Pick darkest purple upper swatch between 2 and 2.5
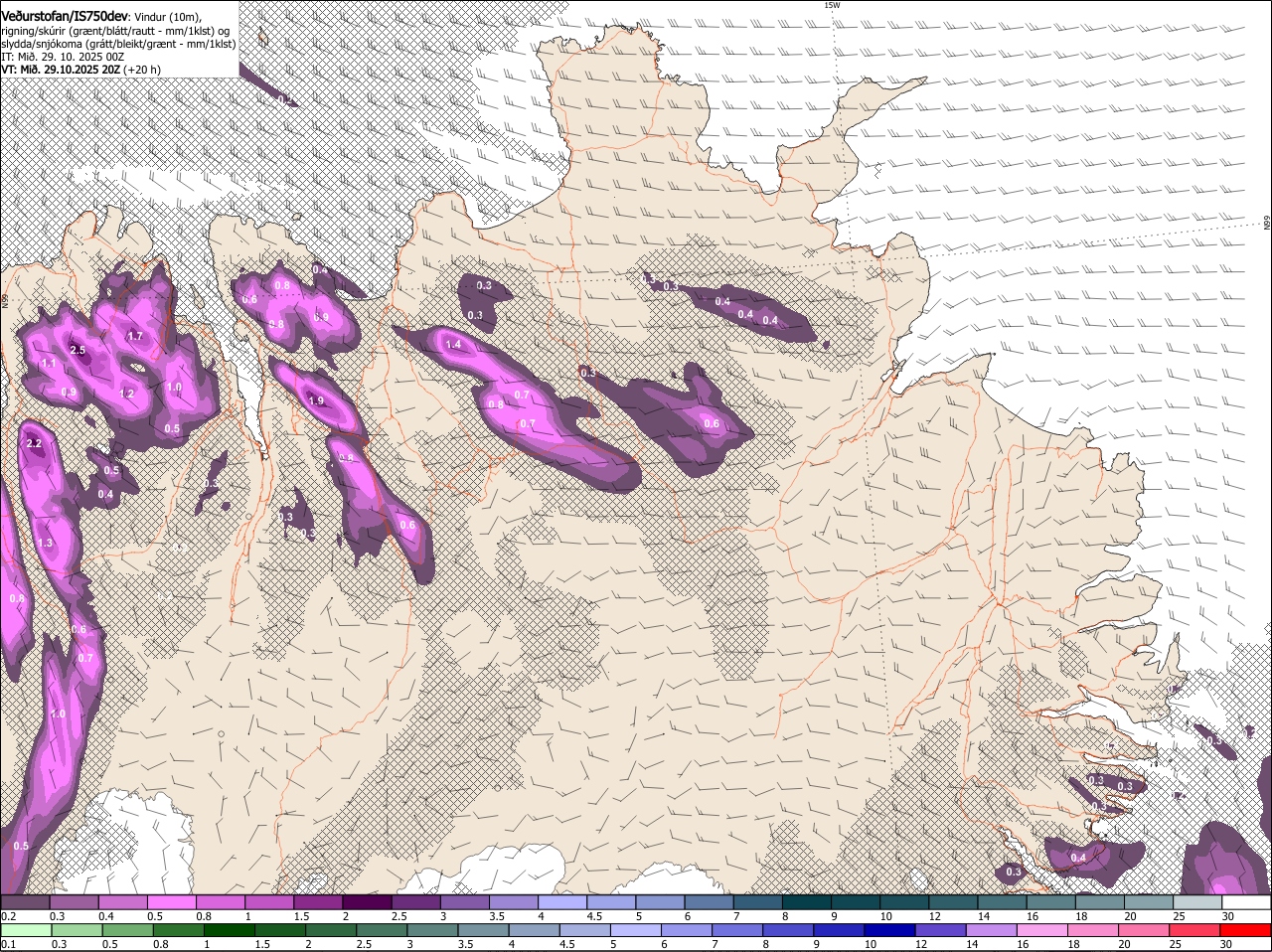 pyautogui.click(x=367, y=902)
